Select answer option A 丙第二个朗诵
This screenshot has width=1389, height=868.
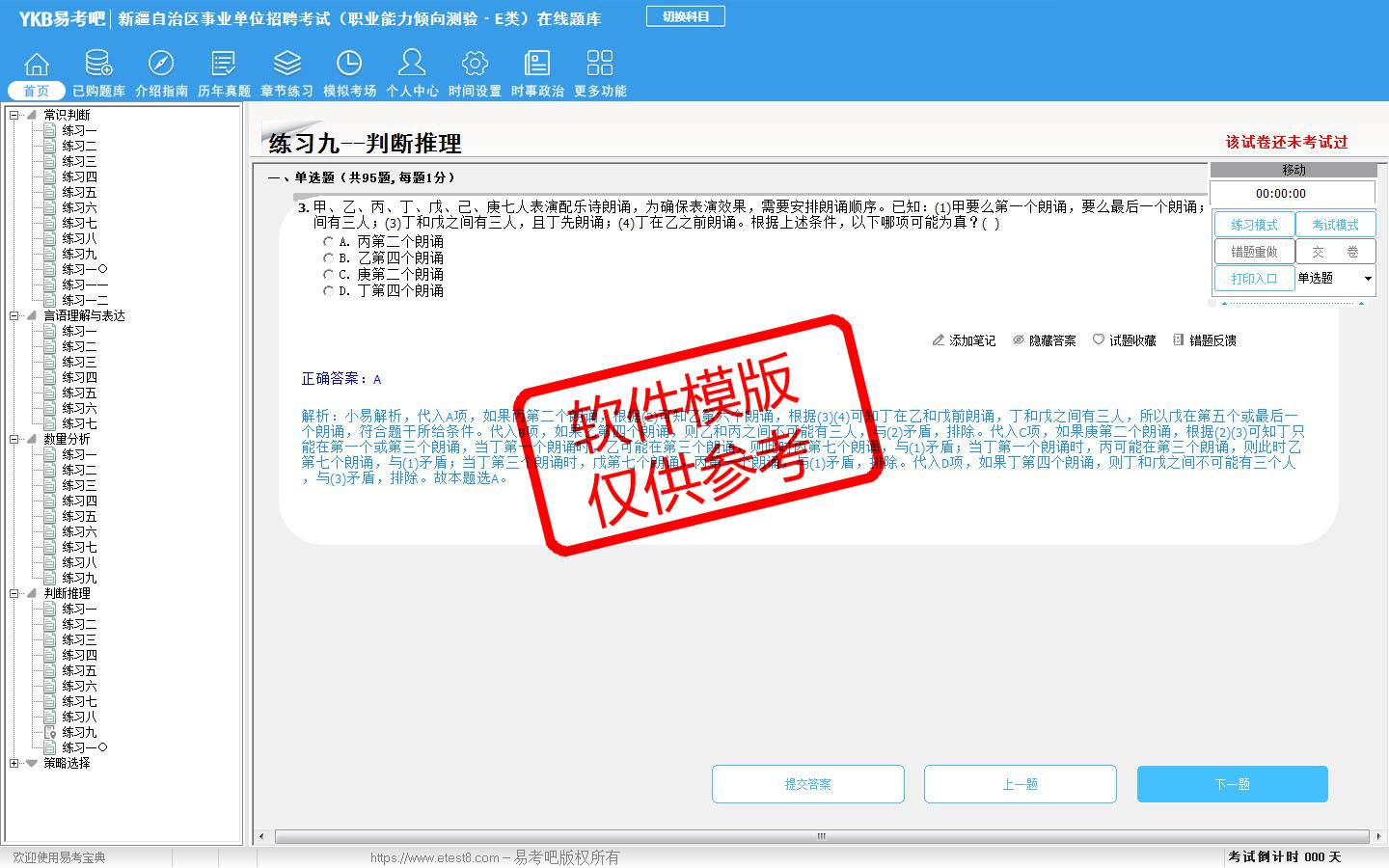(x=329, y=242)
